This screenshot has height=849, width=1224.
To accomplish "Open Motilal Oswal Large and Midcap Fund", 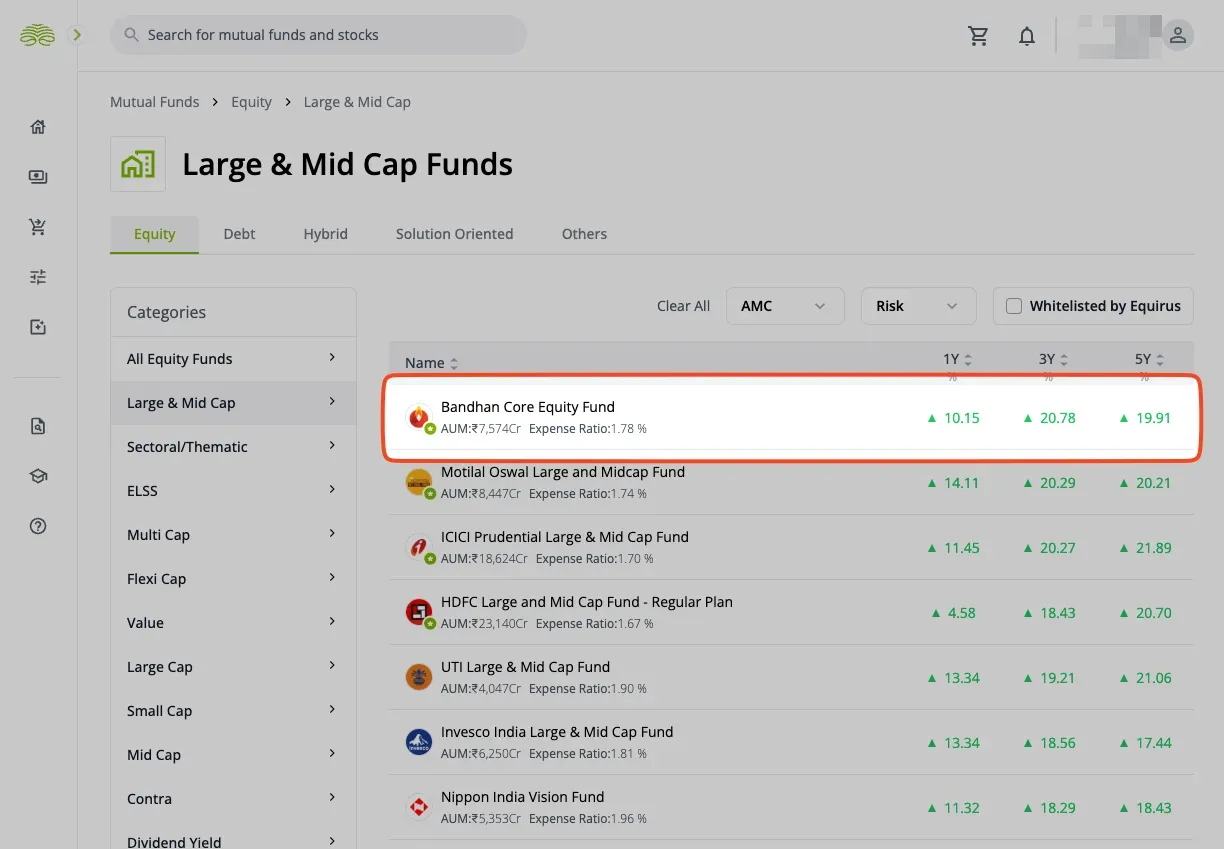I will coord(563,472).
